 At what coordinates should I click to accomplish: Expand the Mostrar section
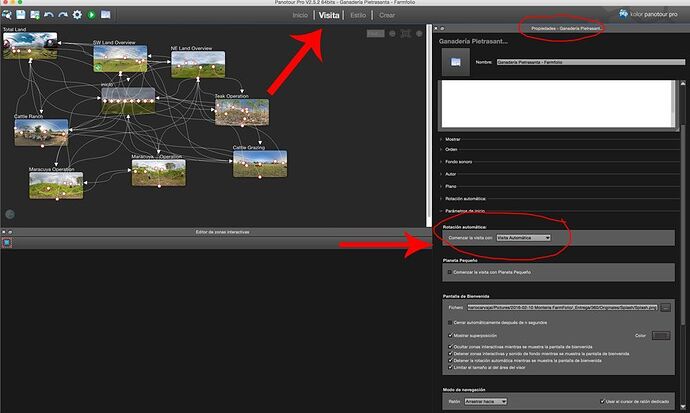(453, 139)
